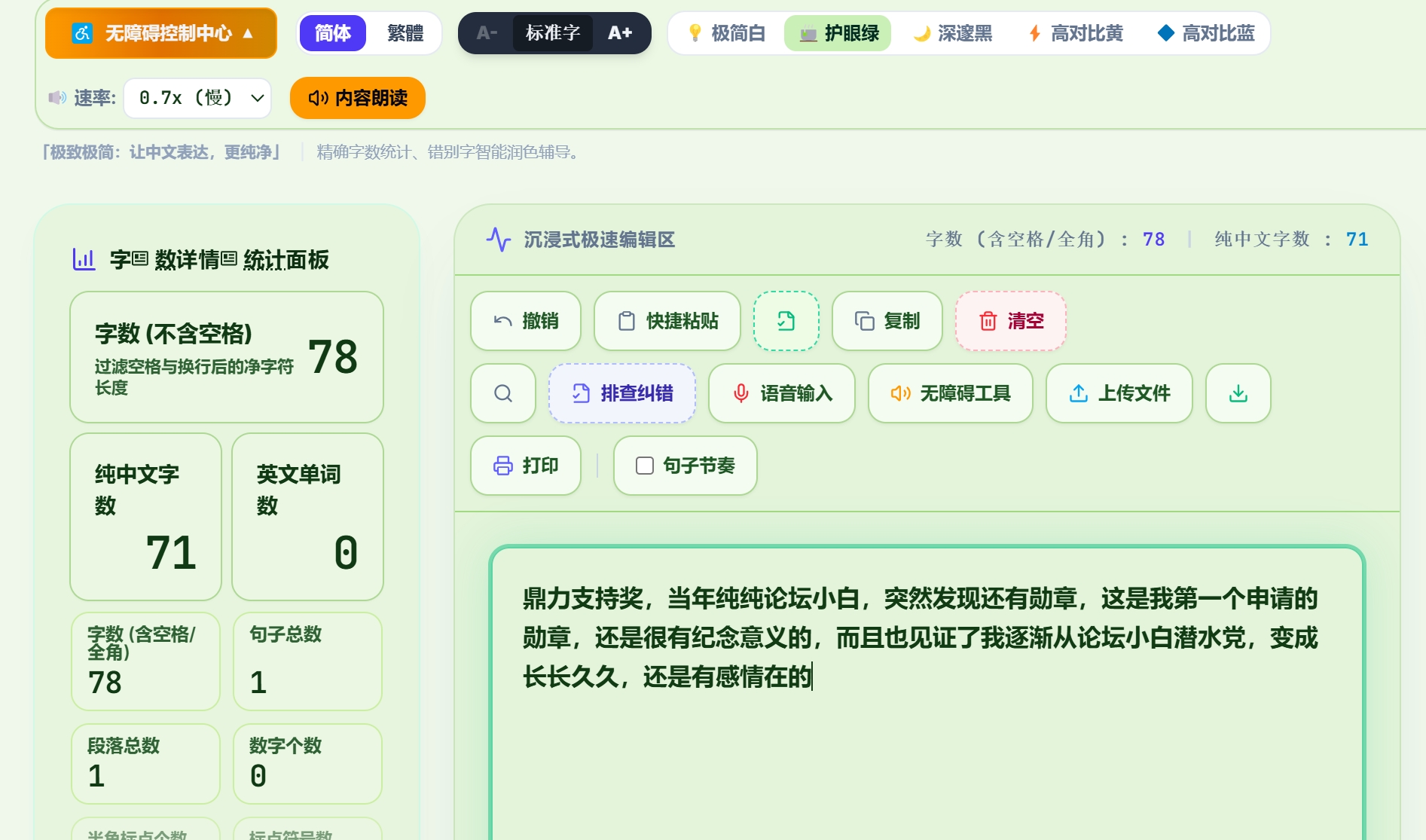The image size is (1426, 840).
Task: Click the 复制 copy button
Action: (x=887, y=321)
